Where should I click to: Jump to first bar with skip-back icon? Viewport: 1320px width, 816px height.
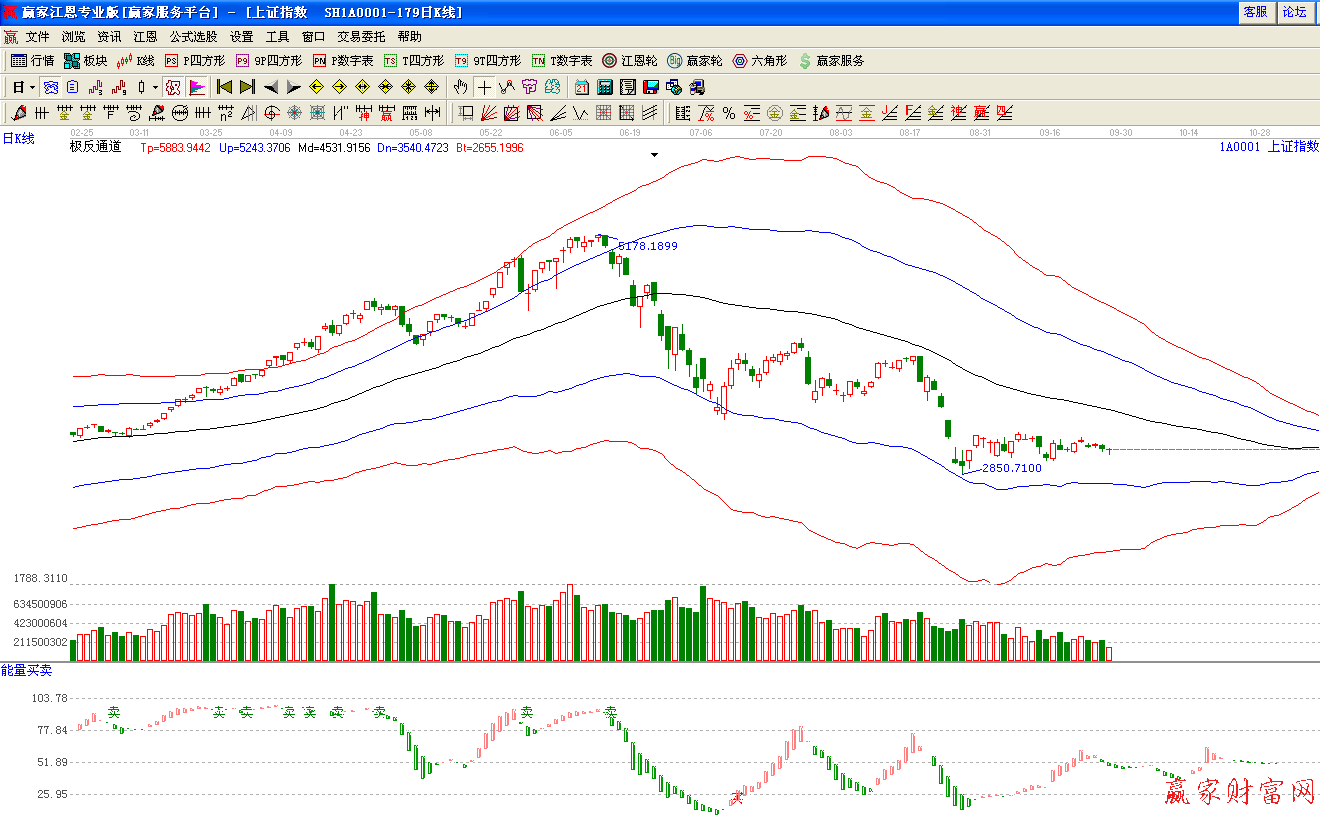(x=225, y=87)
